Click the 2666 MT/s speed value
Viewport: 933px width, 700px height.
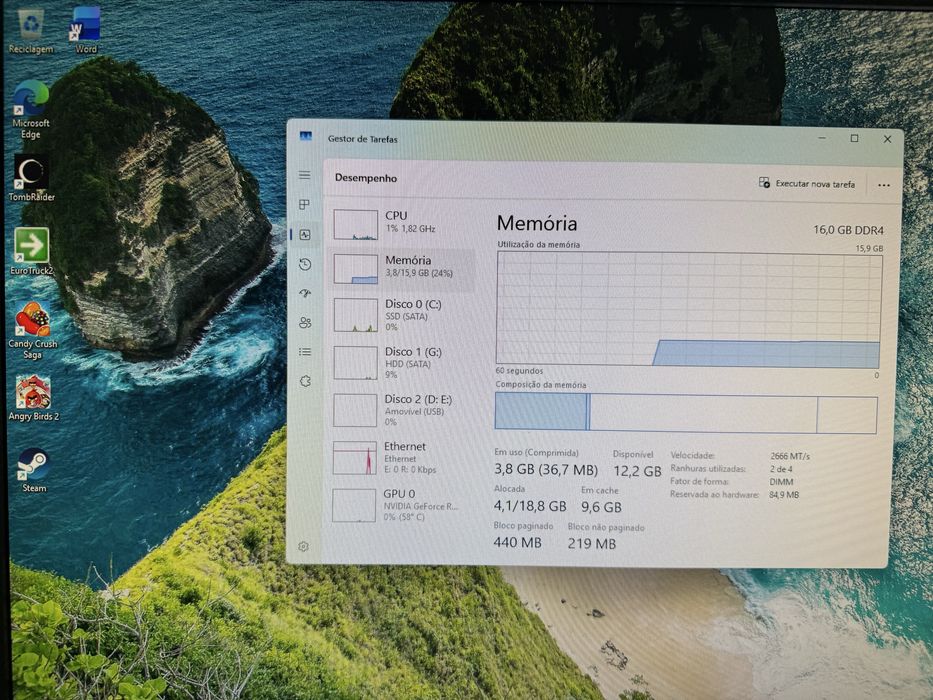coord(790,456)
